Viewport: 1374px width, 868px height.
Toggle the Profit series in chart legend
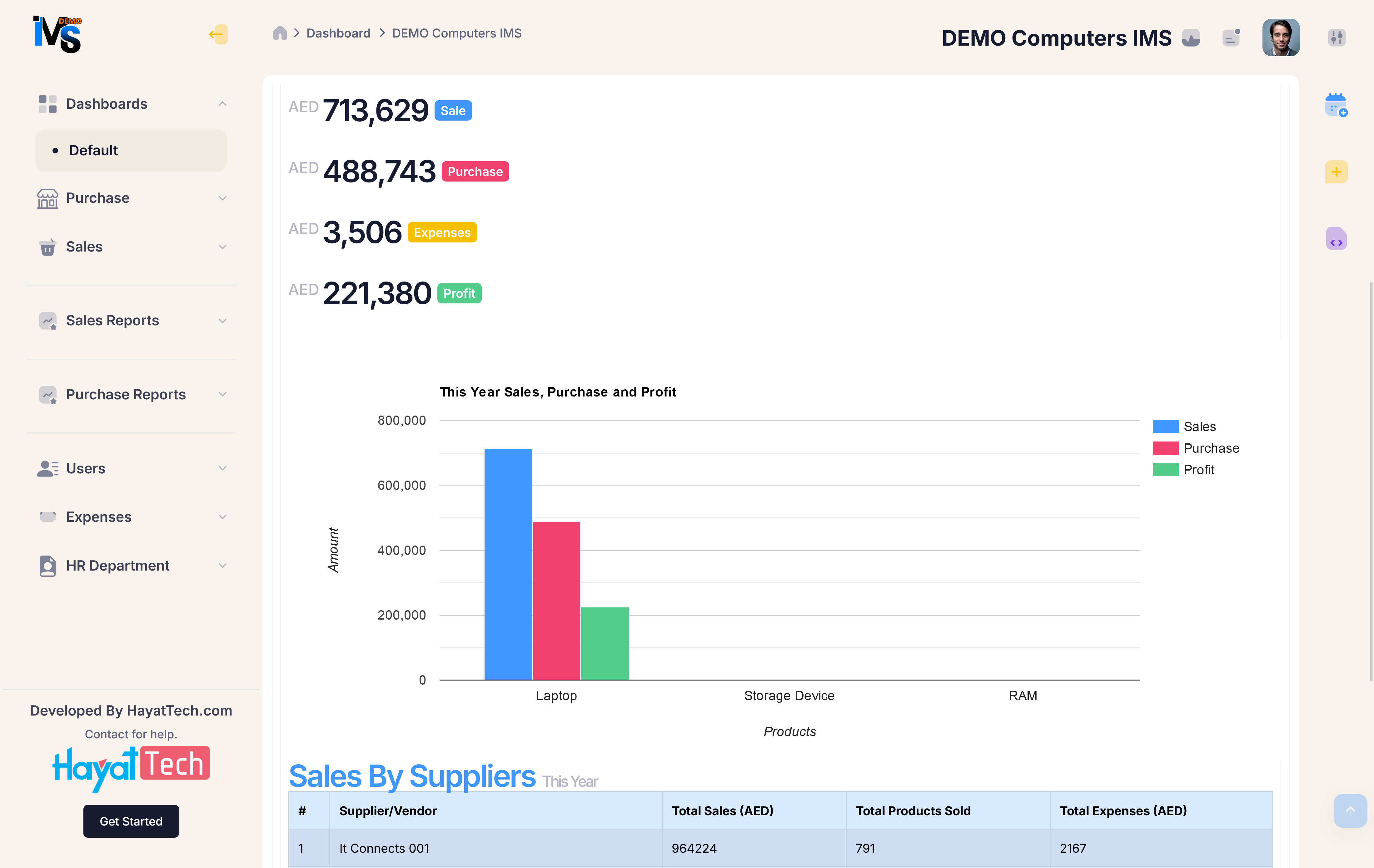pos(1199,469)
